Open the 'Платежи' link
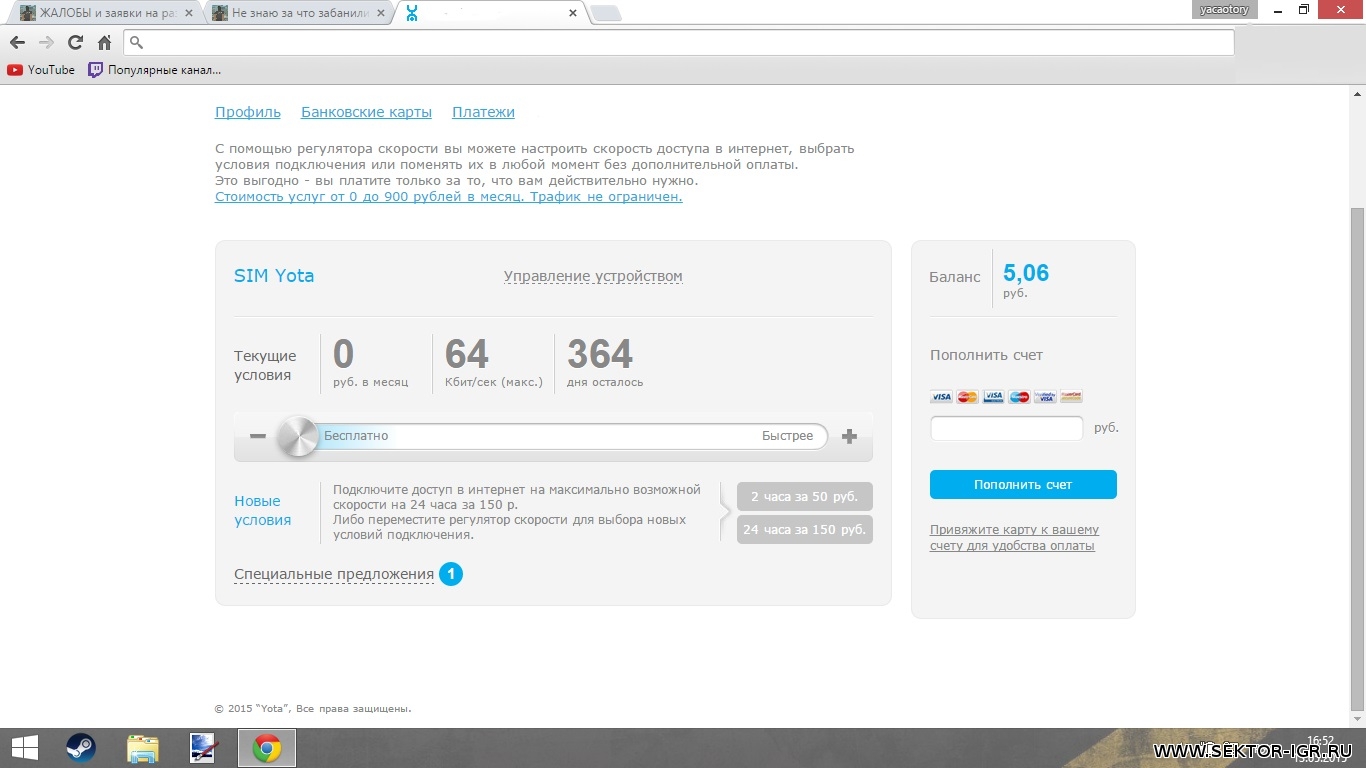1366x768 pixels. tap(483, 112)
